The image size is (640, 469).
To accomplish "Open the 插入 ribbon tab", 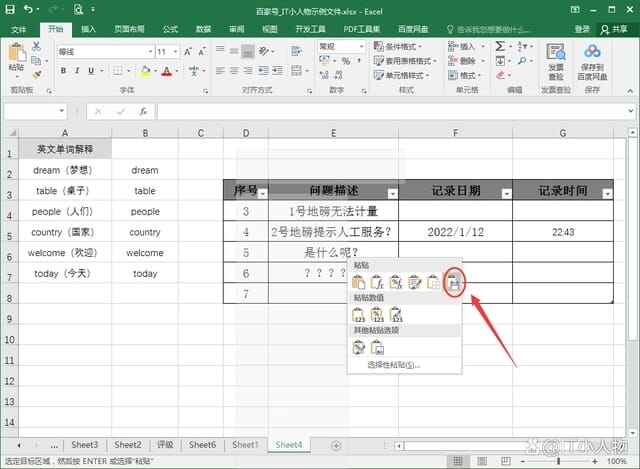I will 89,30.
